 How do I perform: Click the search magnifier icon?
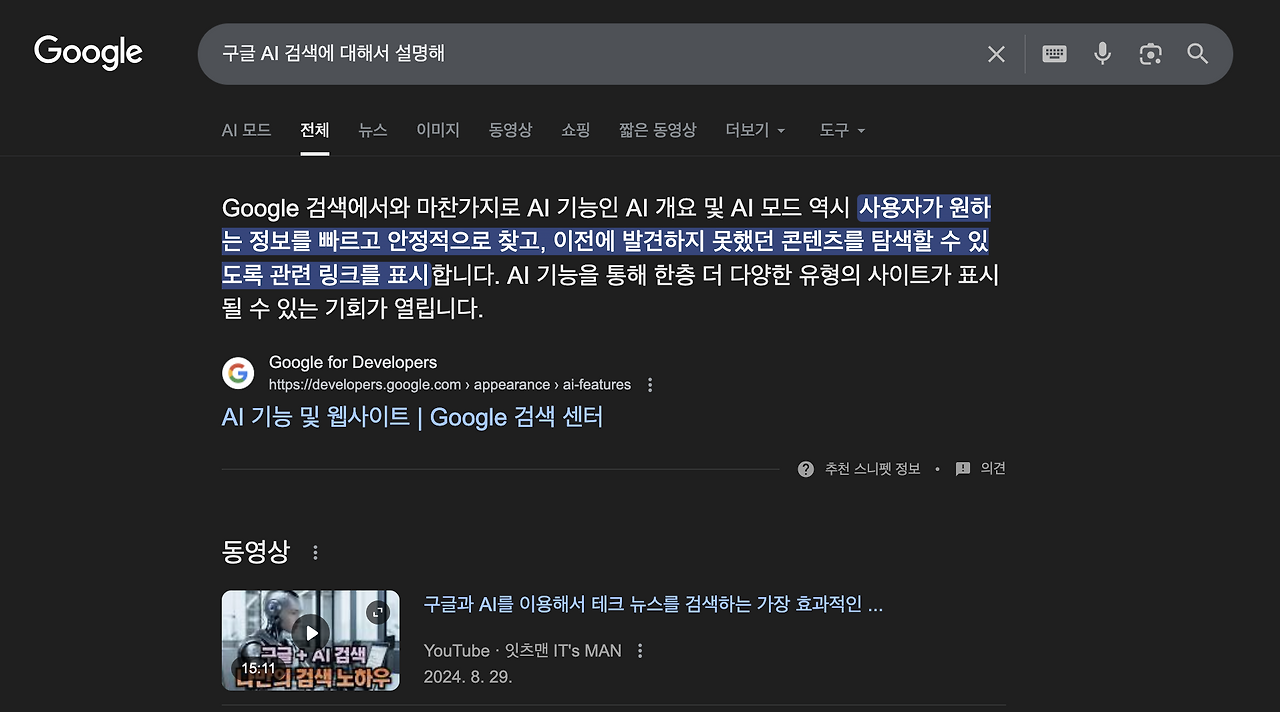coord(1197,54)
